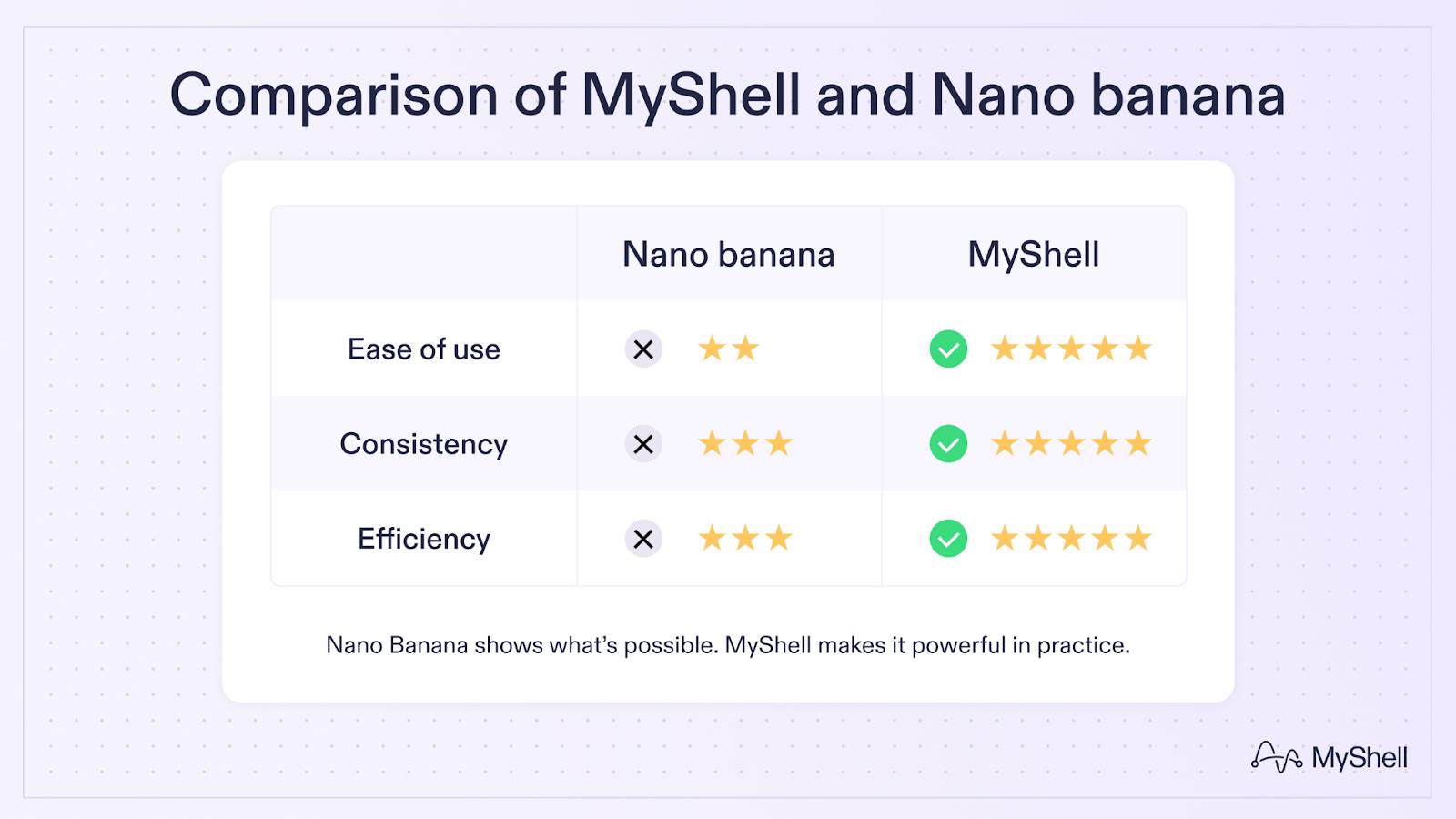
Task: Click the Ease of use row label
Action: pos(424,349)
